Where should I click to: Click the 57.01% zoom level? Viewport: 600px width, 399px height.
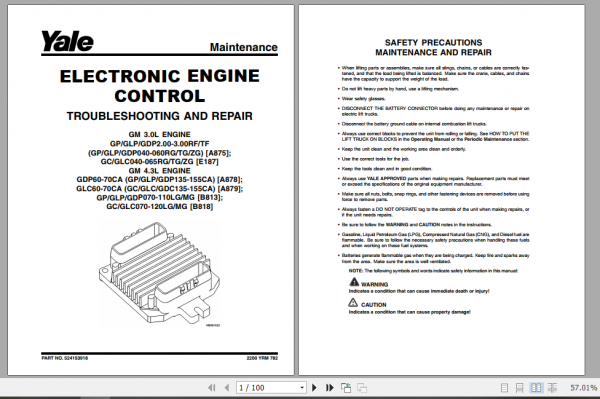pos(584,388)
